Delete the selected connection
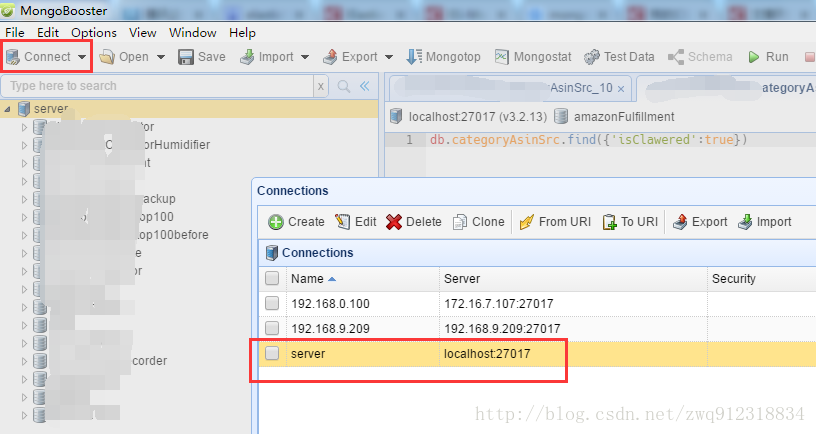Image resolution: width=816 pixels, height=434 pixels. coord(414,222)
